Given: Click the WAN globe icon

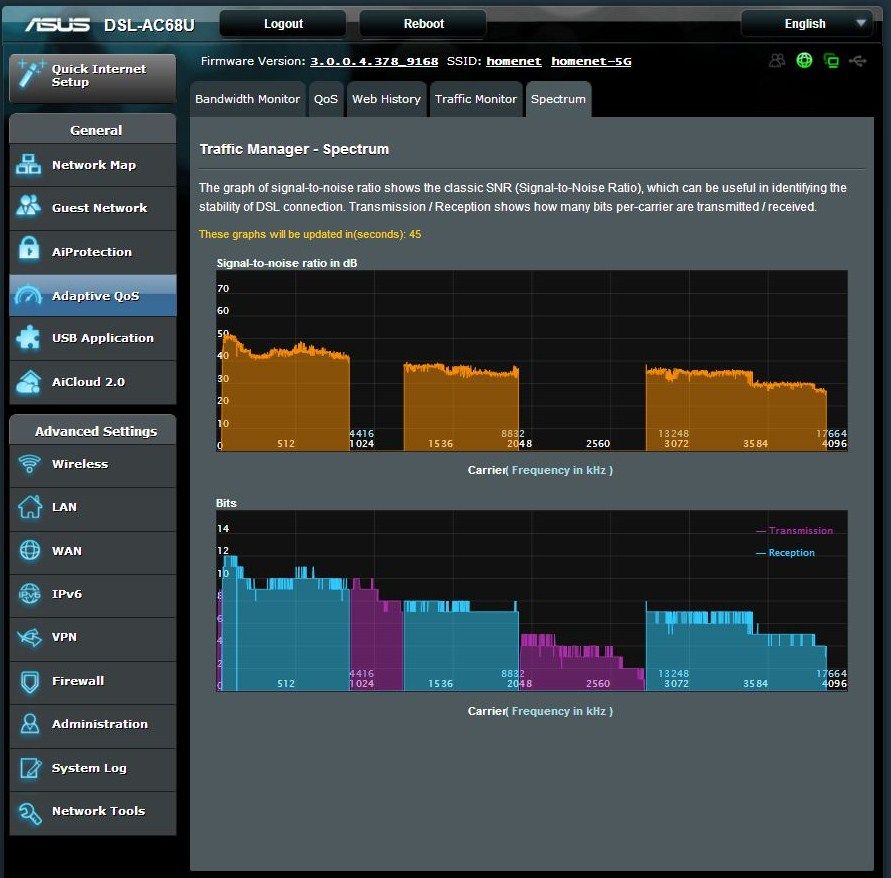Looking at the screenshot, I should pyautogui.click(x=30, y=550).
